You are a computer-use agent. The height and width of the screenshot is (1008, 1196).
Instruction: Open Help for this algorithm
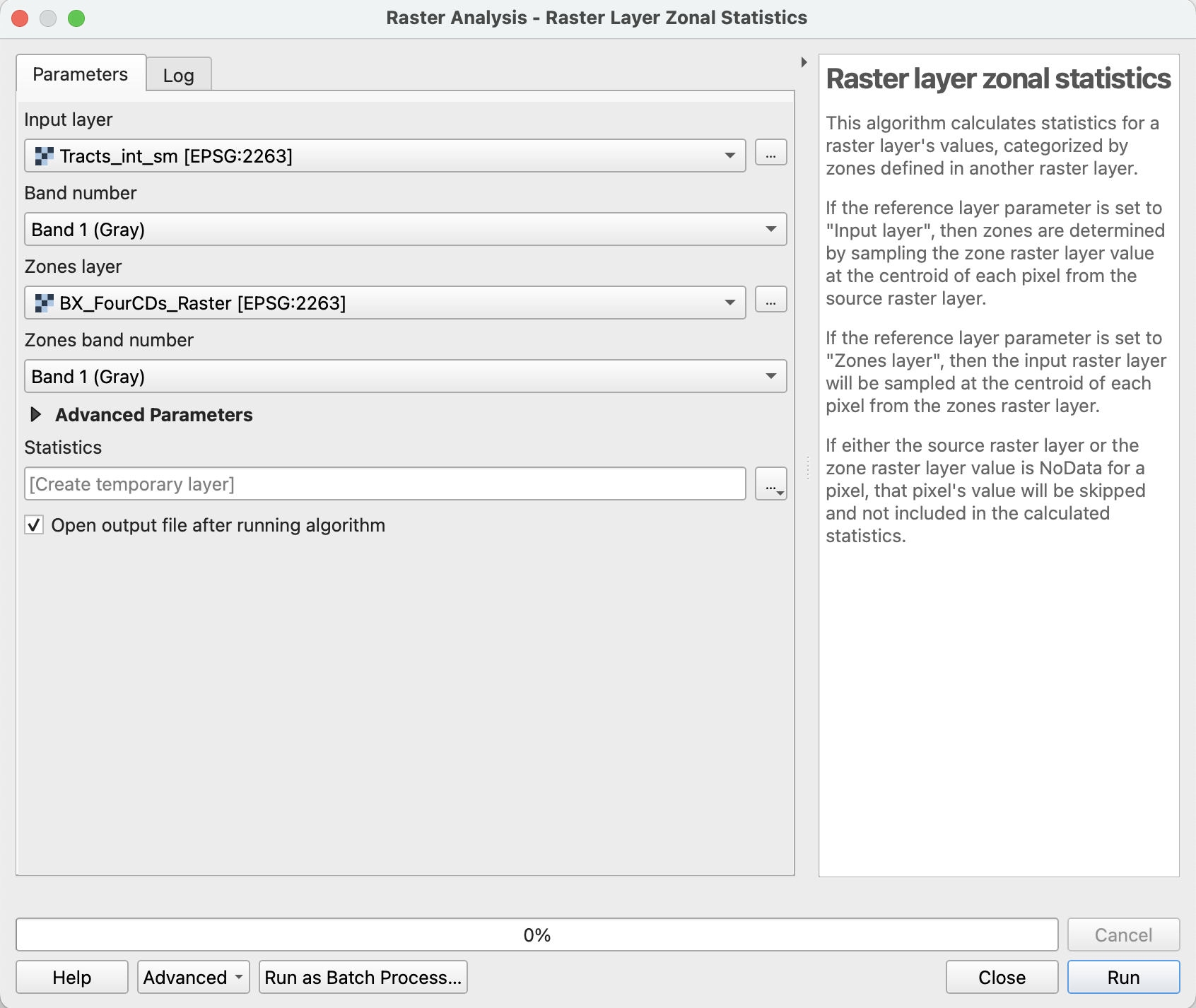click(72, 977)
